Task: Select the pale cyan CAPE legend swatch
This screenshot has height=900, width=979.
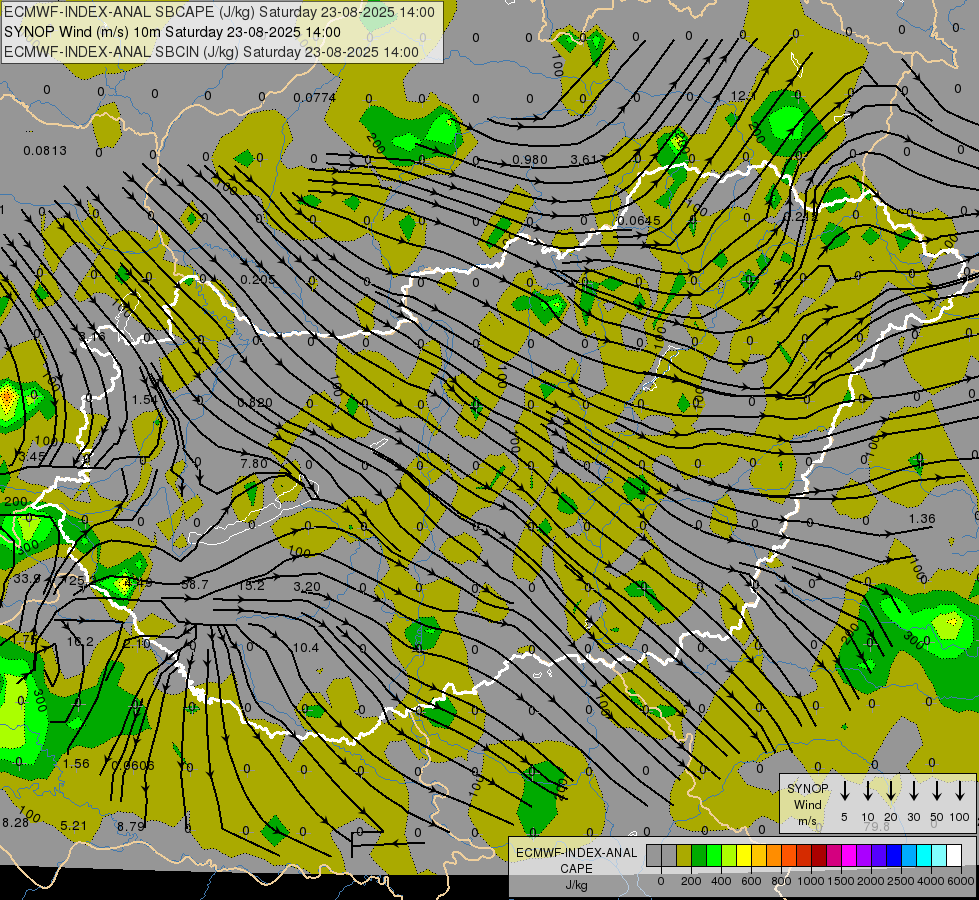Action: pos(938,855)
